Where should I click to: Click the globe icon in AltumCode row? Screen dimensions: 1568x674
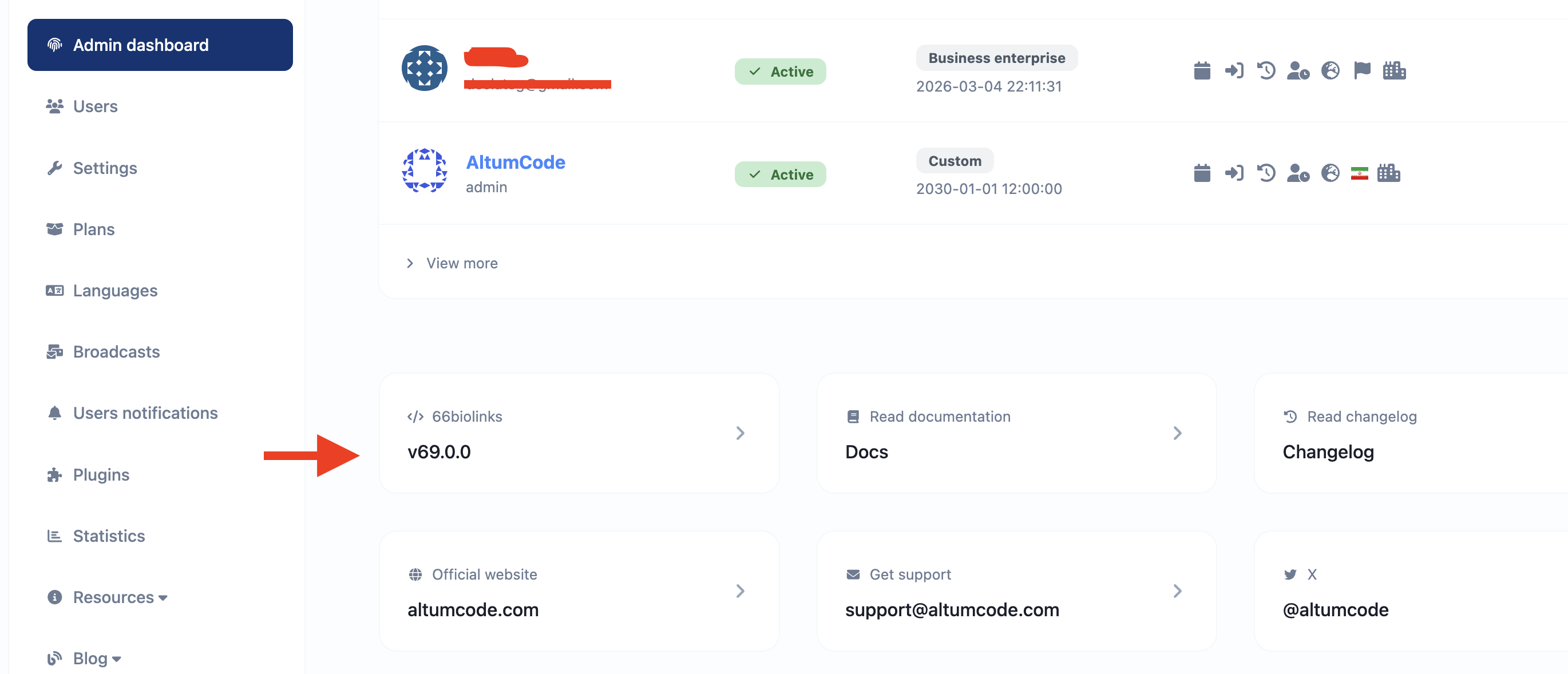[1330, 173]
